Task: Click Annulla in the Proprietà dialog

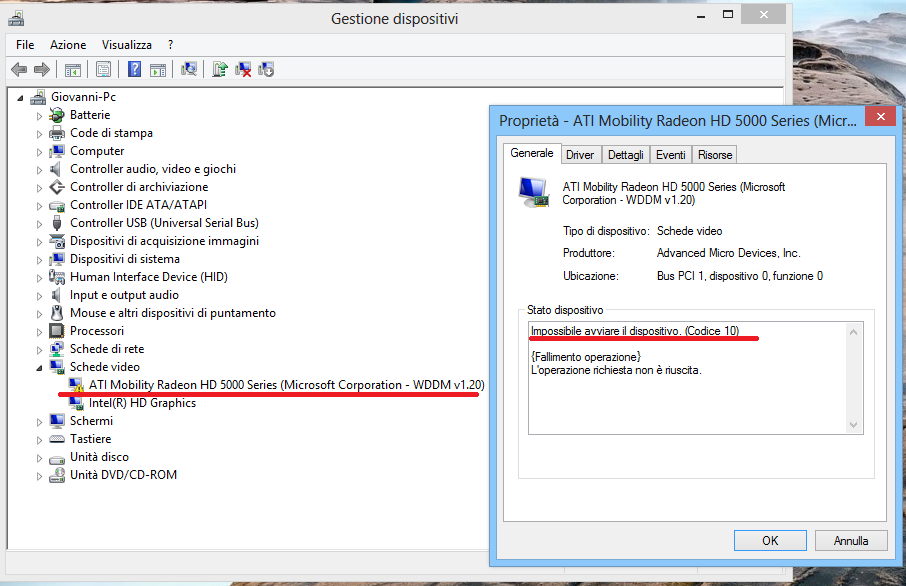Action: 851,540
